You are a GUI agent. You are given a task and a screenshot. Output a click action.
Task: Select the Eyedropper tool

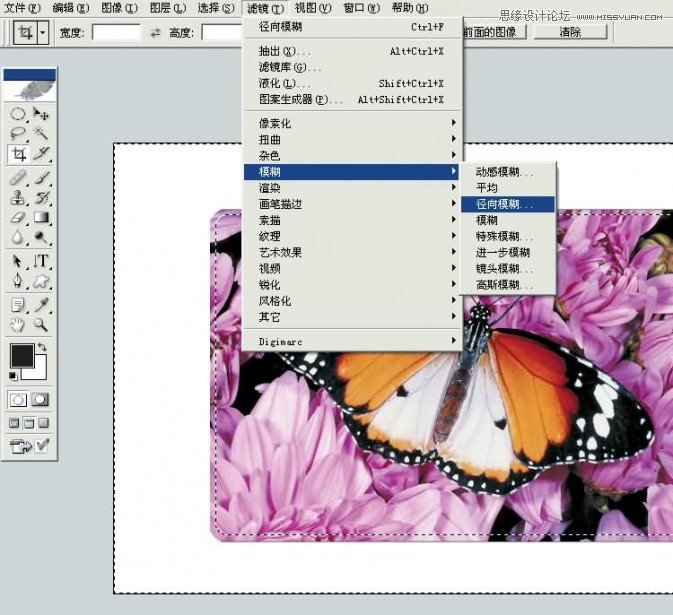tap(41, 305)
